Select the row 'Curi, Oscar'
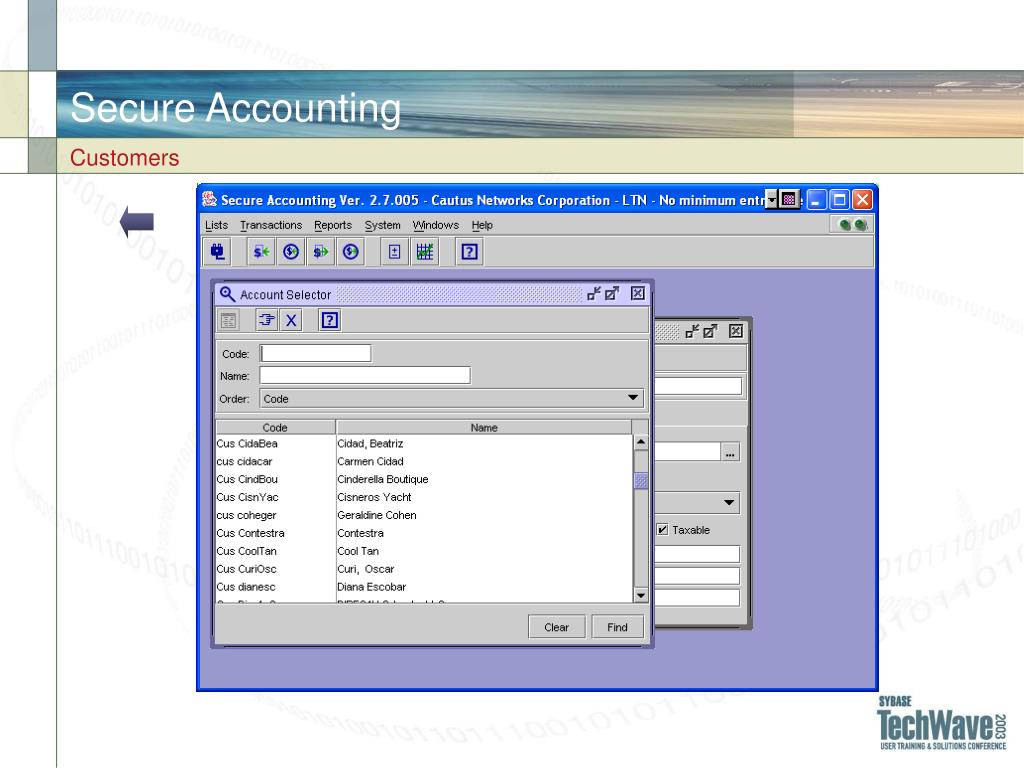Image resolution: width=1024 pixels, height=768 pixels. (x=424, y=569)
